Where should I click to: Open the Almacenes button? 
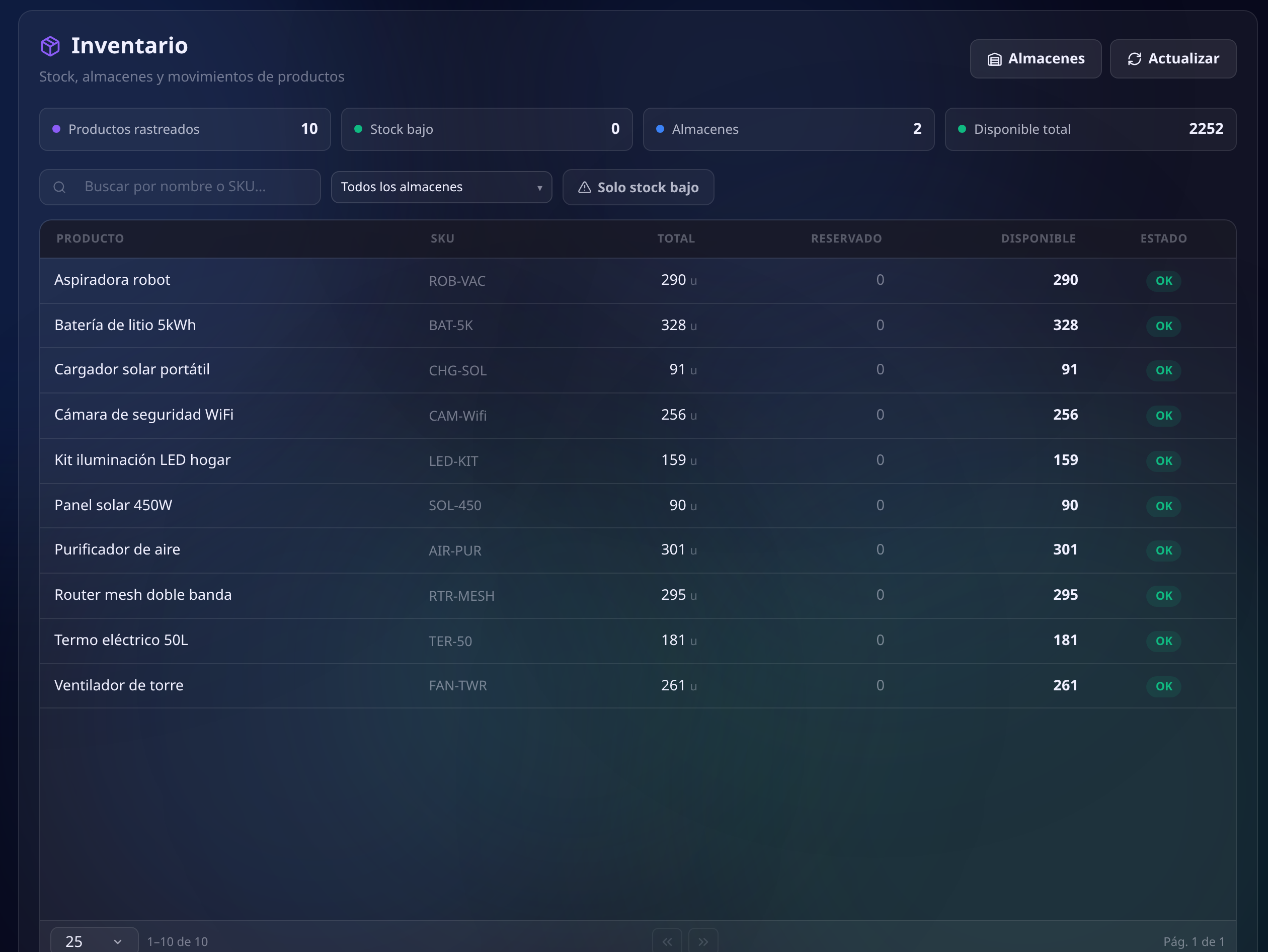1035,58
